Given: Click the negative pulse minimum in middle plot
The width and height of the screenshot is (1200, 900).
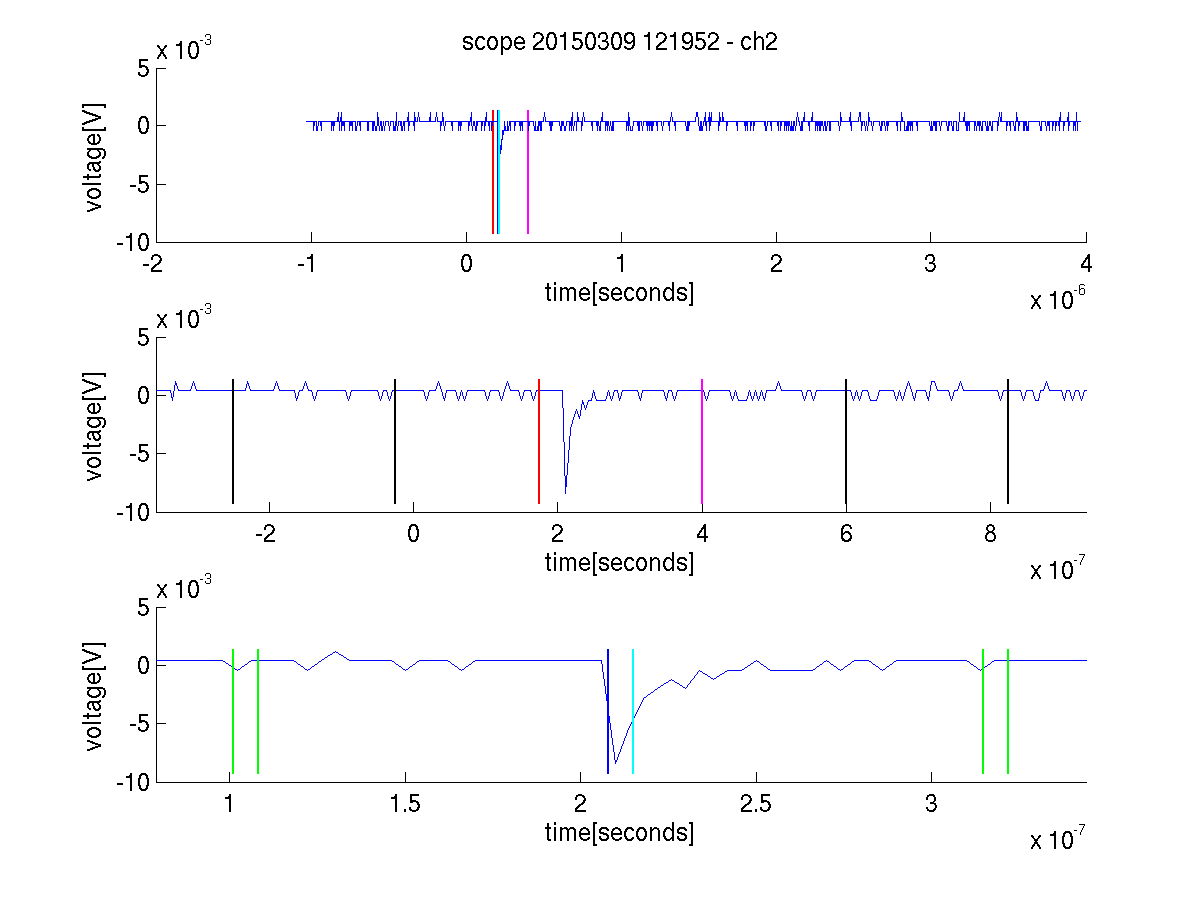Looking at the screenshot, I should pos(565,492).
